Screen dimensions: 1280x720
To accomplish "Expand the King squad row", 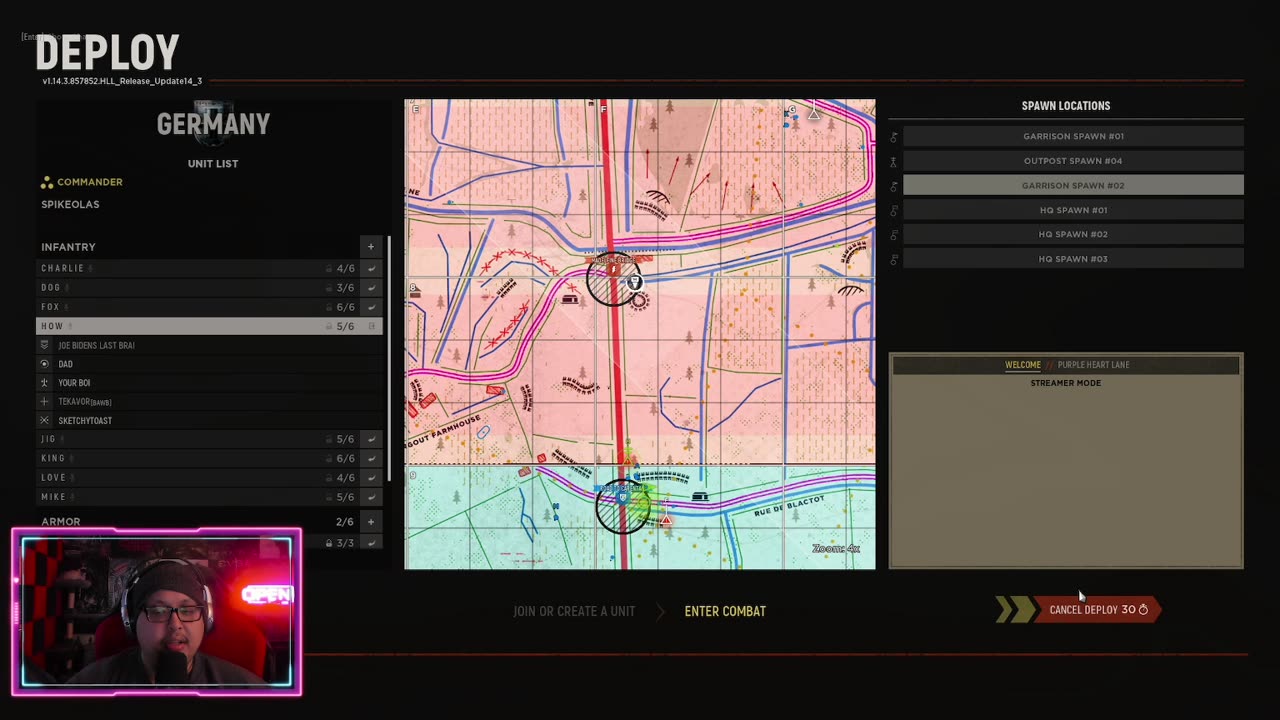I will click(x=199, y=458).
